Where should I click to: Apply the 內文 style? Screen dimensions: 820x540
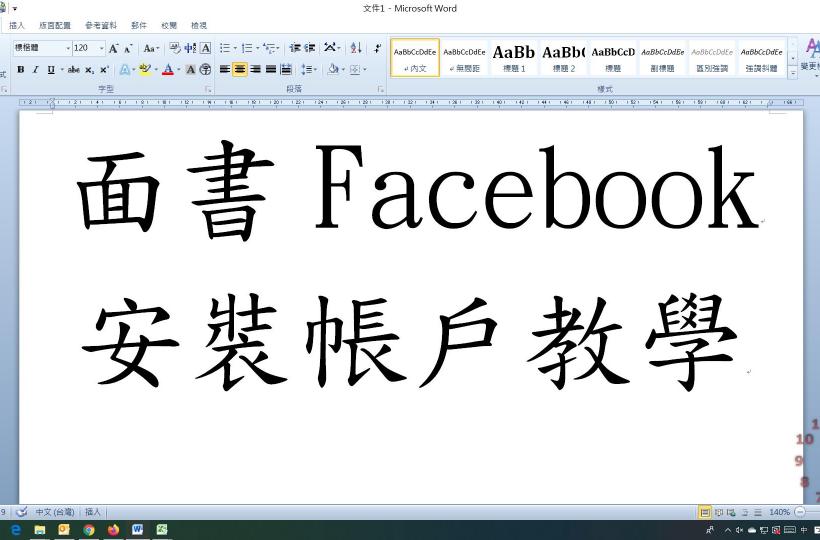[x=415, y=58]
